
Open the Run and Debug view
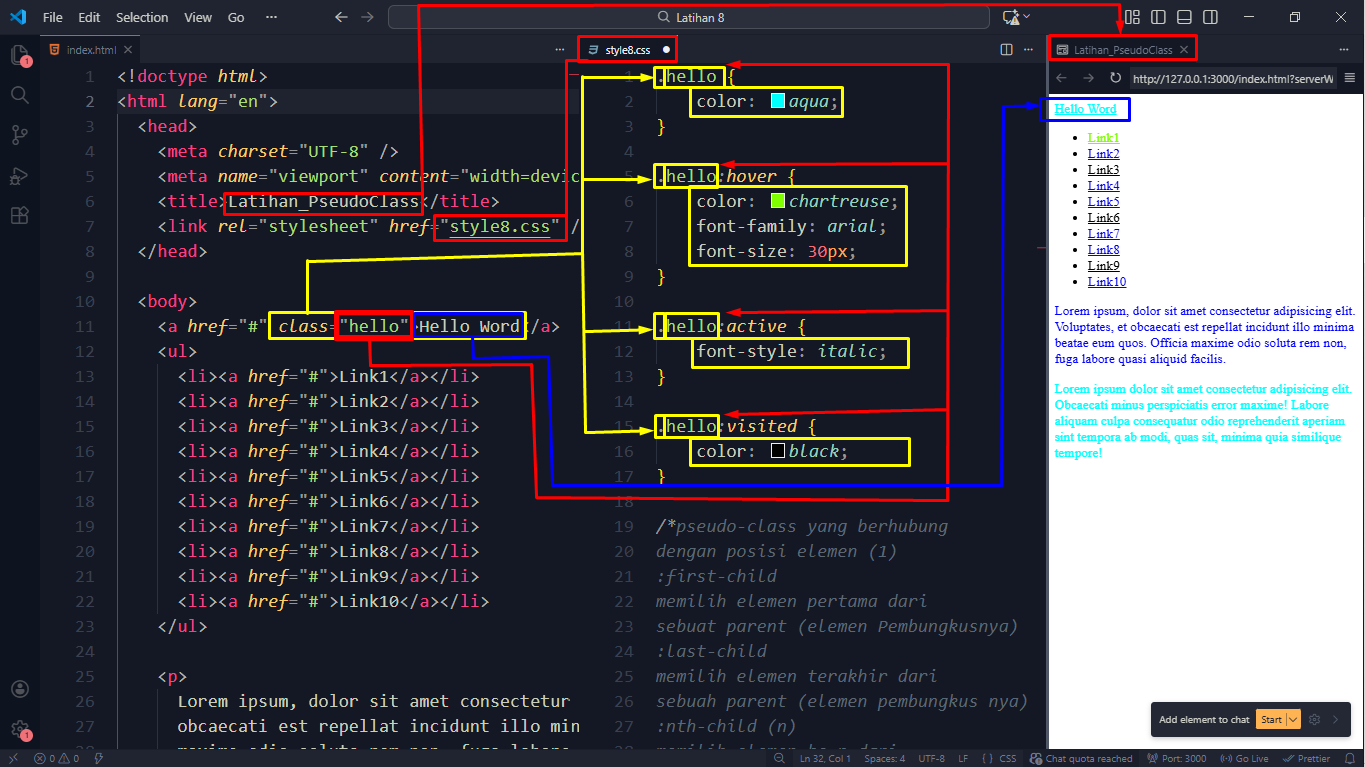pos(19,175)
